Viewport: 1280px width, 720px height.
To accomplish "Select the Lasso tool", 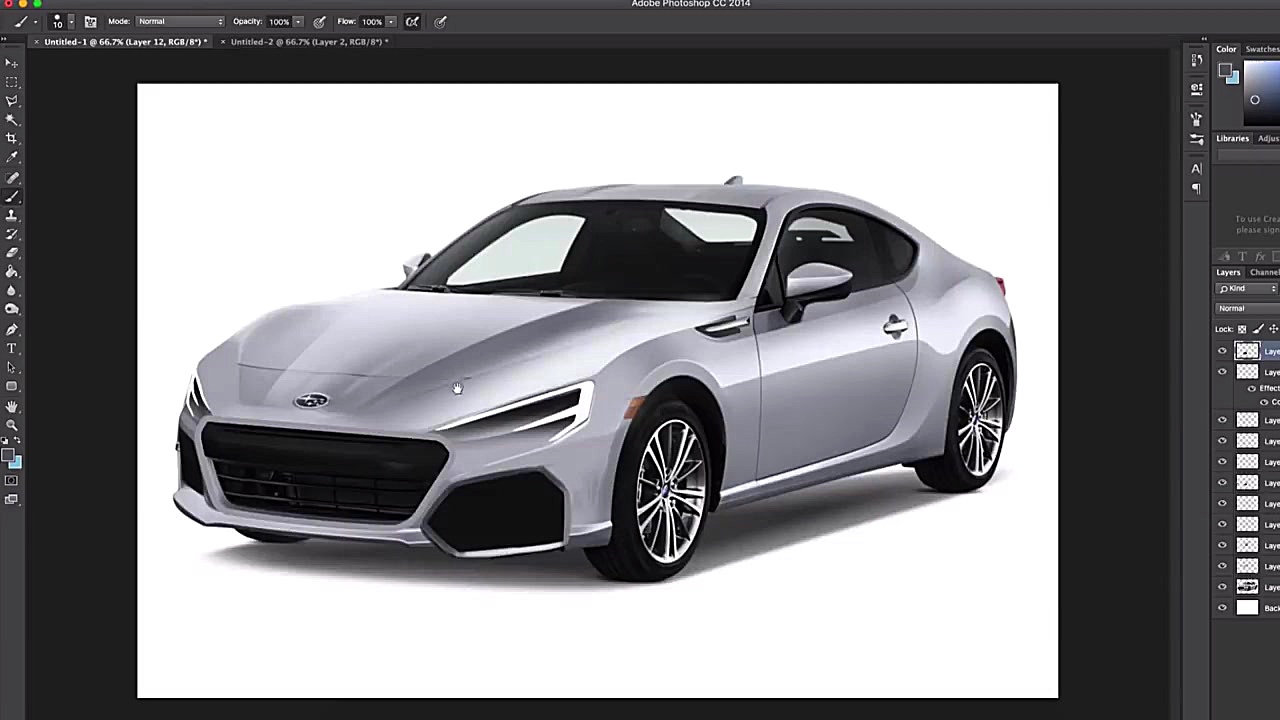I will [12, 100].
